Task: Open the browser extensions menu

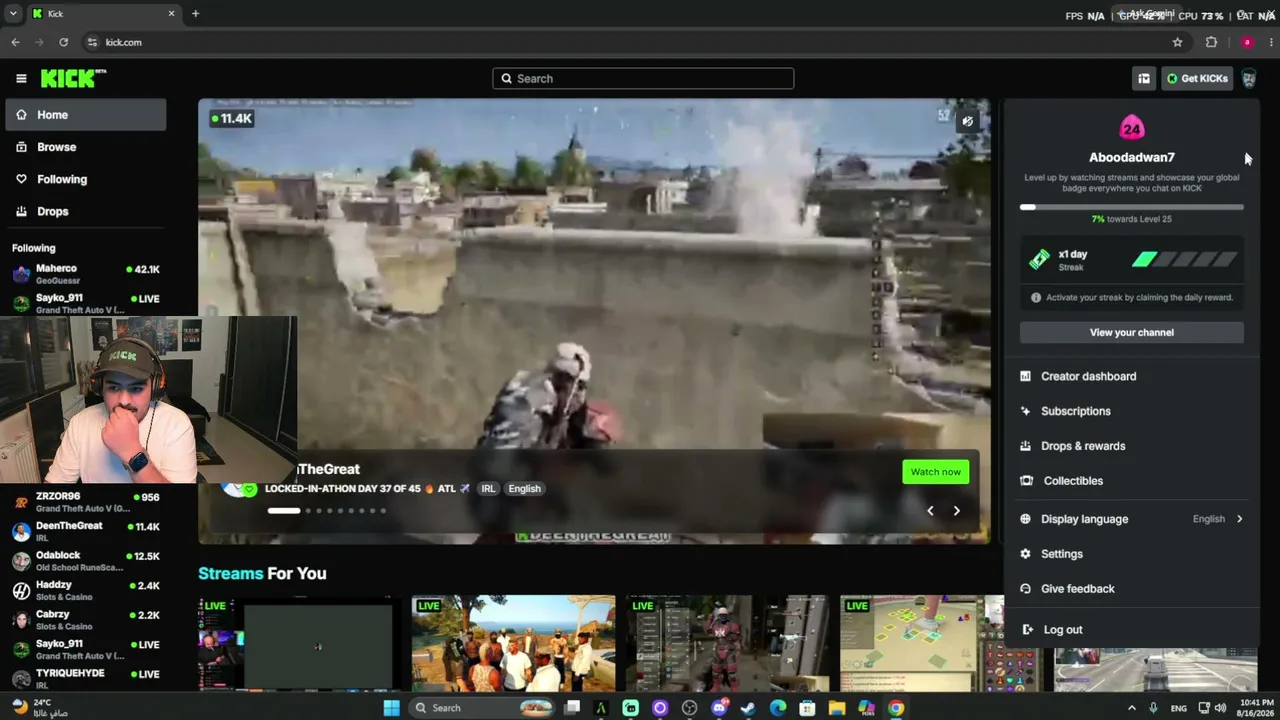Action: click(x=1211, y=42)
